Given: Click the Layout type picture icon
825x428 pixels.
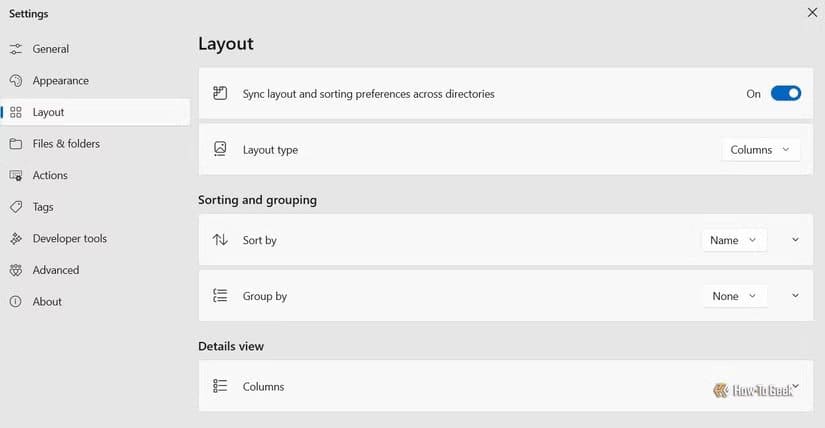Looking at the screenshot, I should [220, 149].
